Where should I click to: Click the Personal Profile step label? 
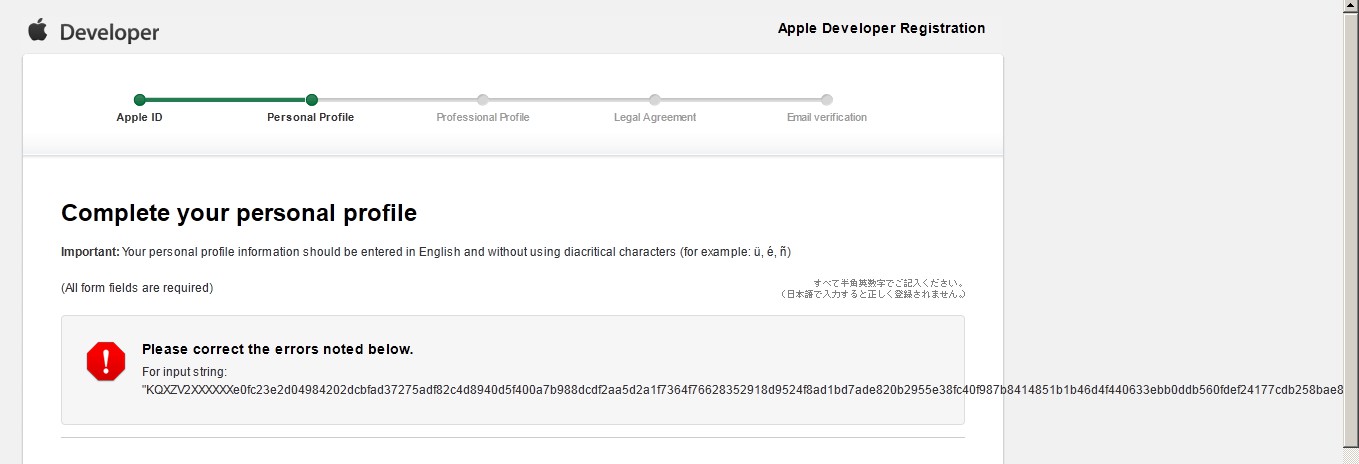[x=311, y=117]
